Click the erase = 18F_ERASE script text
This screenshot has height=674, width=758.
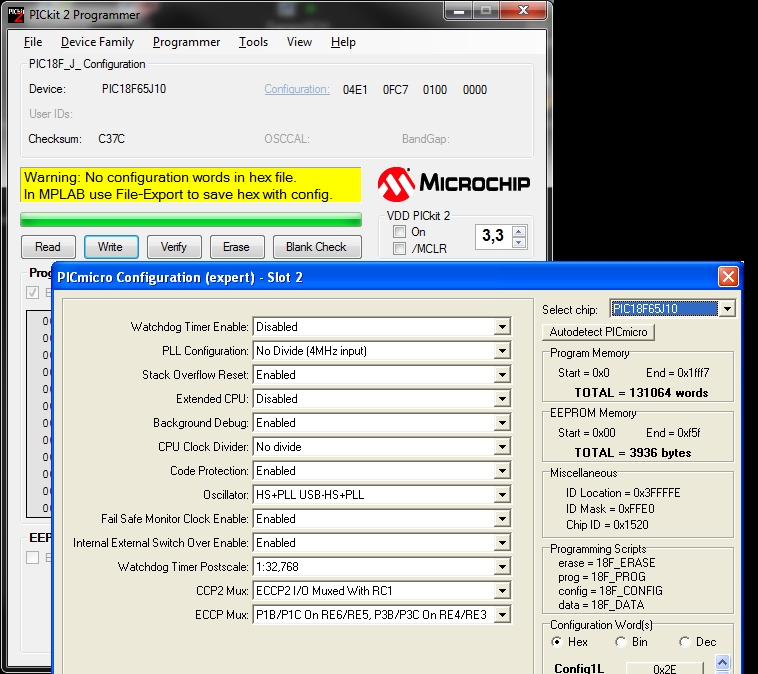pyautogui.click(x=607, y=563)
